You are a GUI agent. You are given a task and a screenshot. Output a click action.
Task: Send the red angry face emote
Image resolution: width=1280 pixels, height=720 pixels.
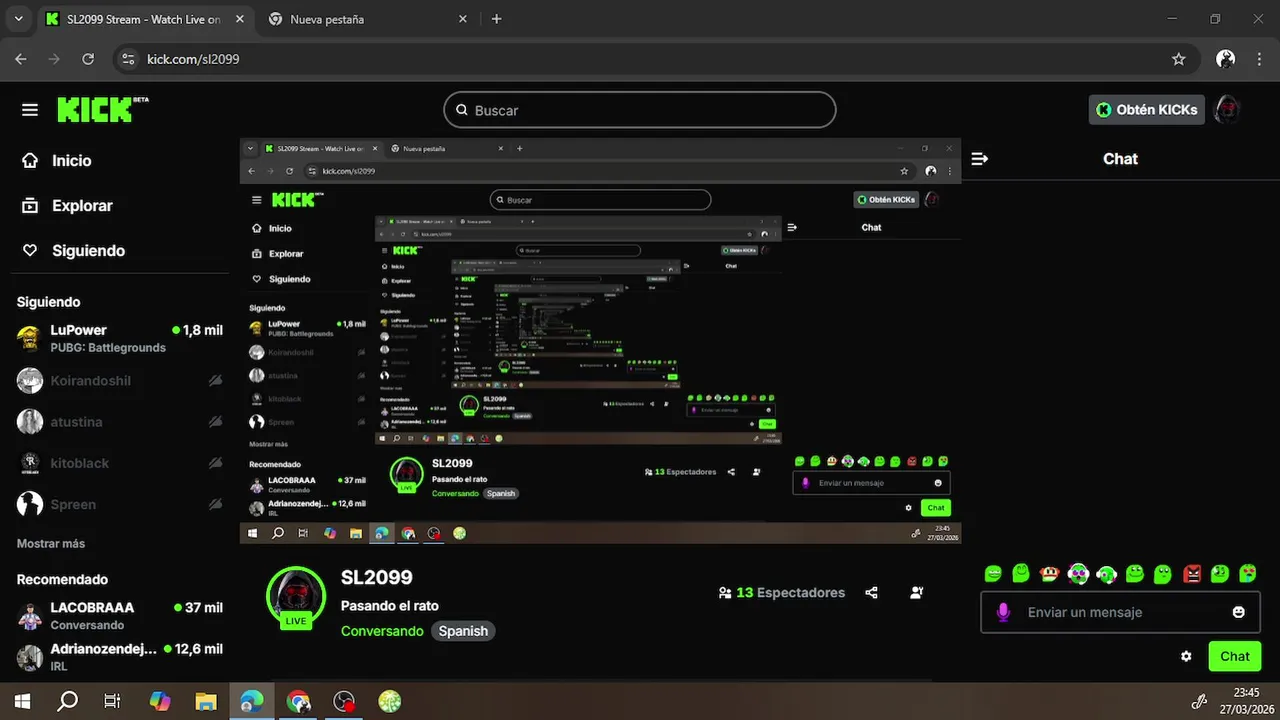click(1192, 574)
